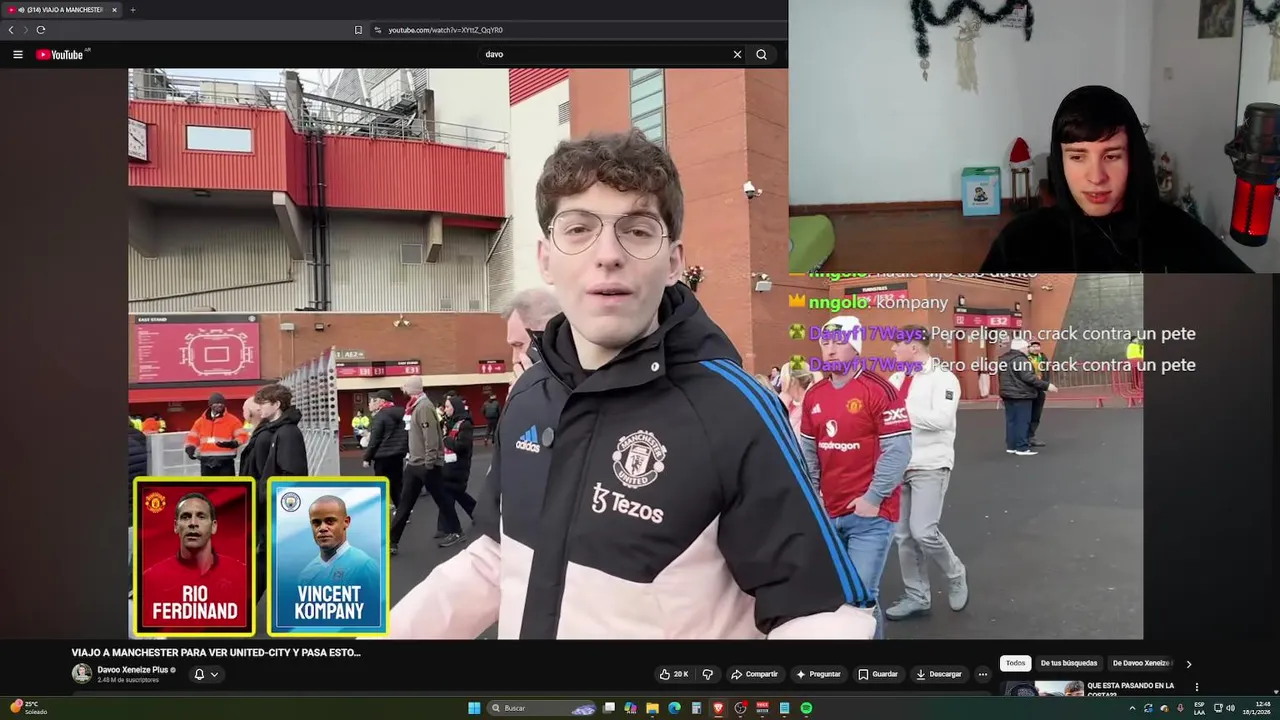This screenshot has height=720, width=1280.
Task: Open volume control in the system tray
Action: tap(1230, 708)
